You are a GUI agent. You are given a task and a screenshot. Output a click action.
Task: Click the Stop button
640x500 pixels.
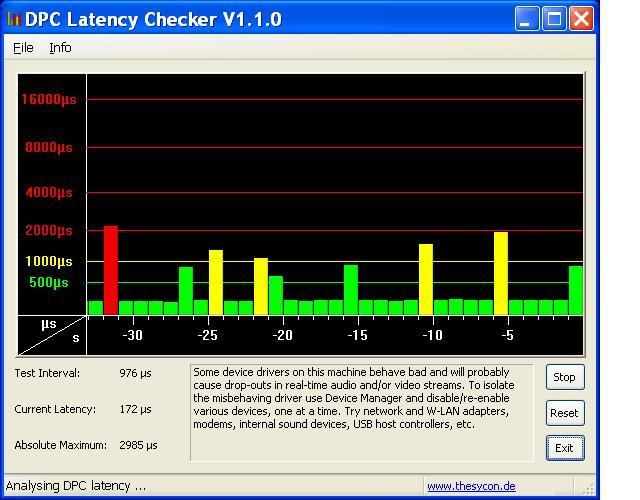point(565,377)
